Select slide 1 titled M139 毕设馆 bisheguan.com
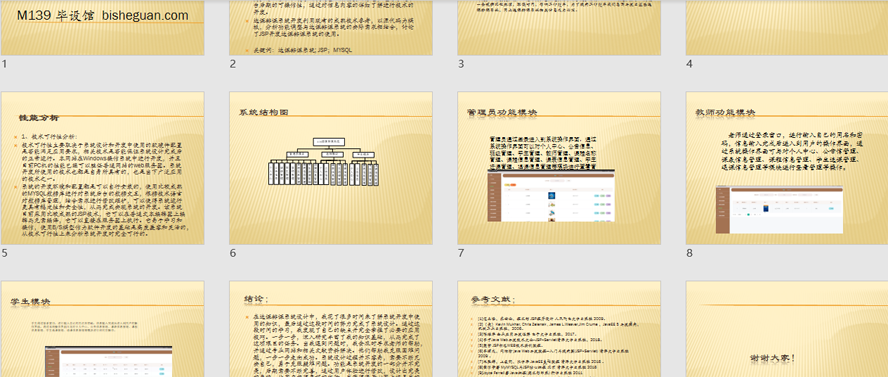This screenshot has width=888, height=377. pos(103,28)
